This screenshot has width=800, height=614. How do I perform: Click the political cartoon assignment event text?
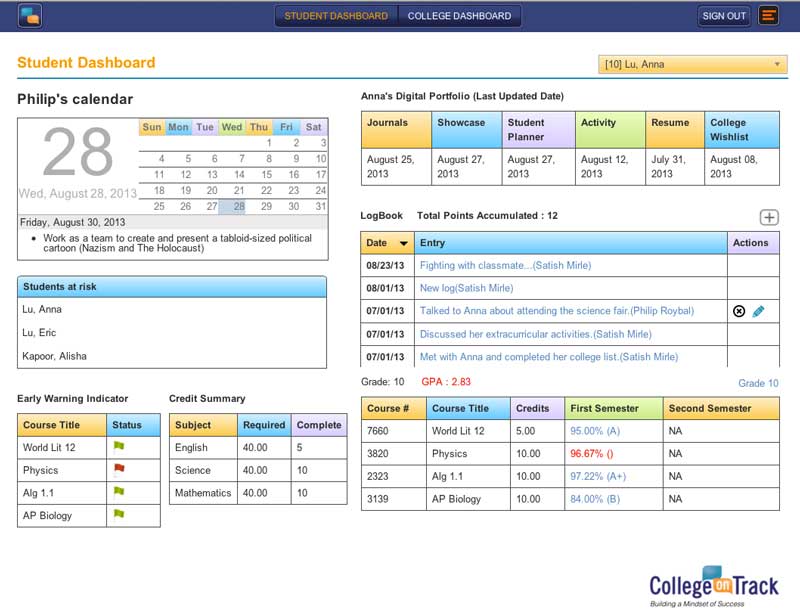point(177,243)
